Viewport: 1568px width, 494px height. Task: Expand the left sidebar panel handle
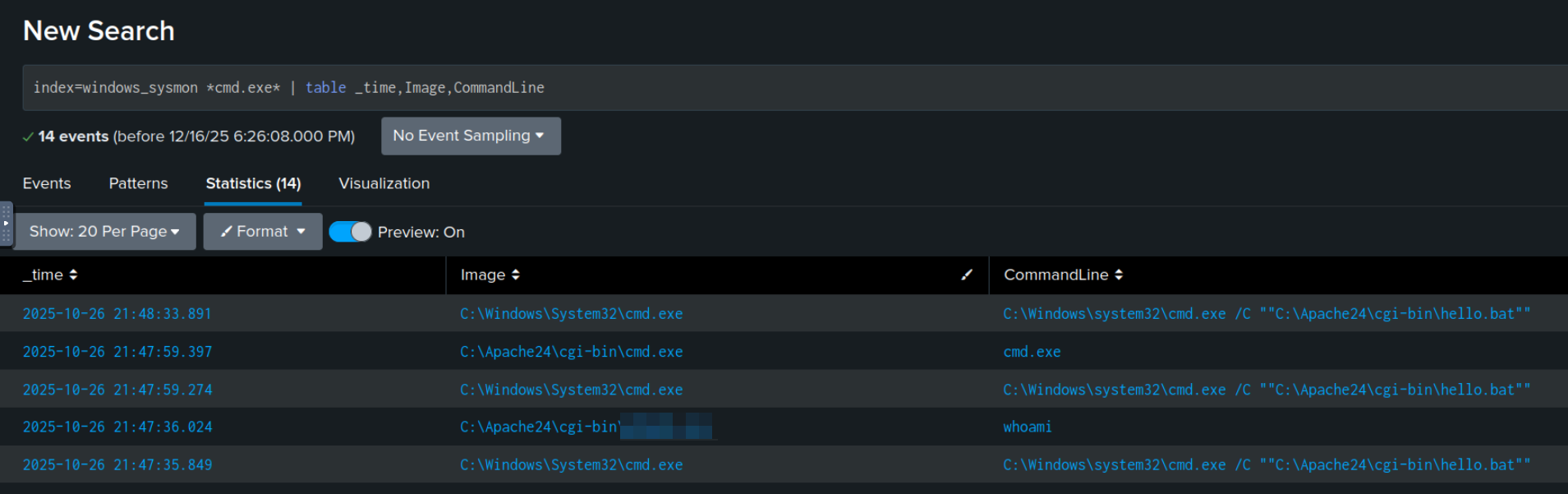pos(6,224)
